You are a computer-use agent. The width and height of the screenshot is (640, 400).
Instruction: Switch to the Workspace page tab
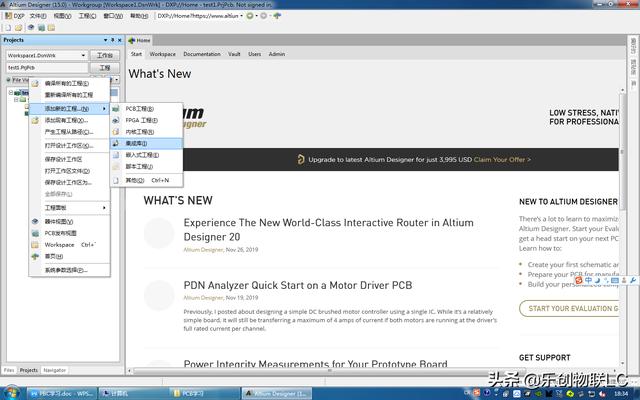pyautogui.click(x=162, y=54)
